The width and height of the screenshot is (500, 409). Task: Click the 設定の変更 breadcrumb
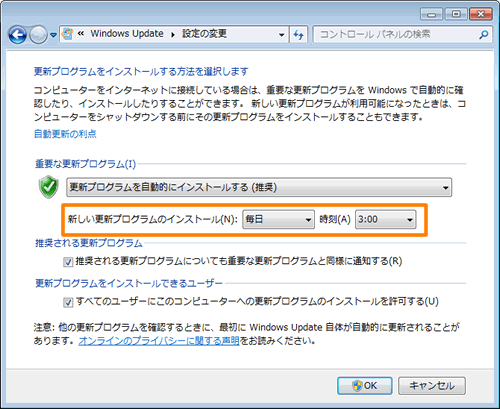[x=204, y=34]
